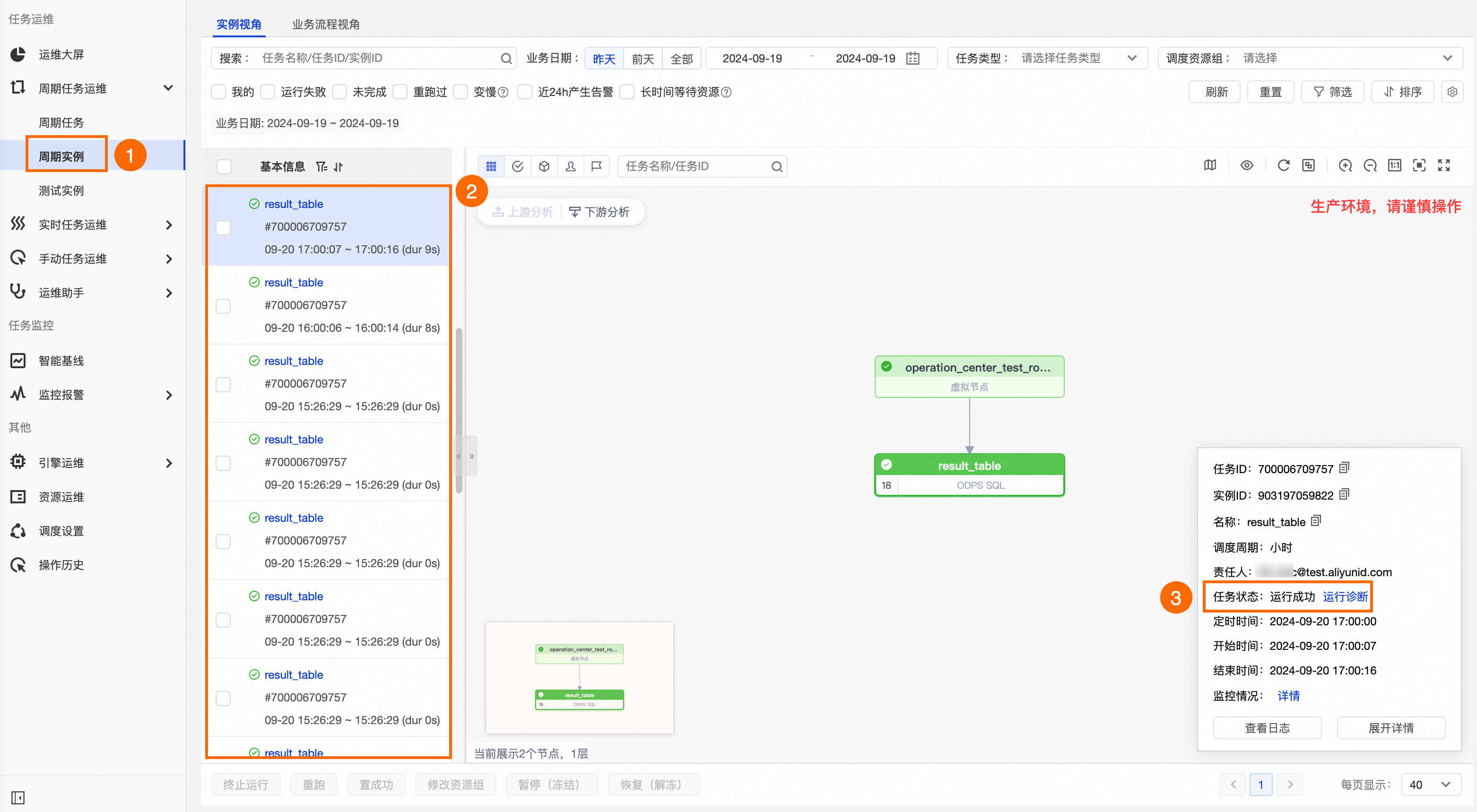Click the 展开详情 button
Viewport: 1477px width, 812px height.
pos(1391,728)
